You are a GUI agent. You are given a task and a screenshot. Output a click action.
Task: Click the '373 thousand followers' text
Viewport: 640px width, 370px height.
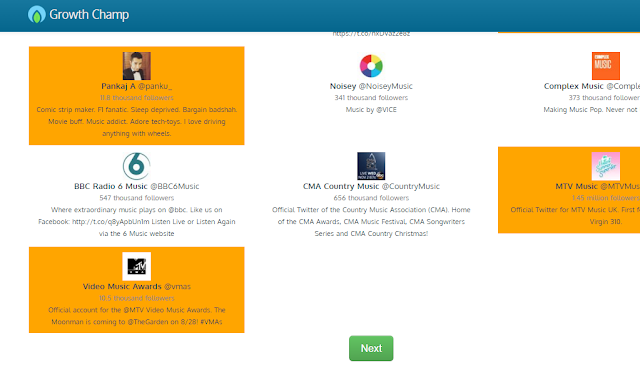(604, 98)
